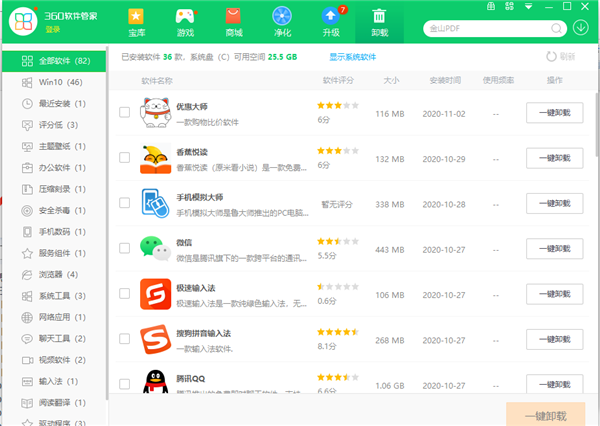
Task: Sort by 安装时间 column header
Action: tap(444, 79)
